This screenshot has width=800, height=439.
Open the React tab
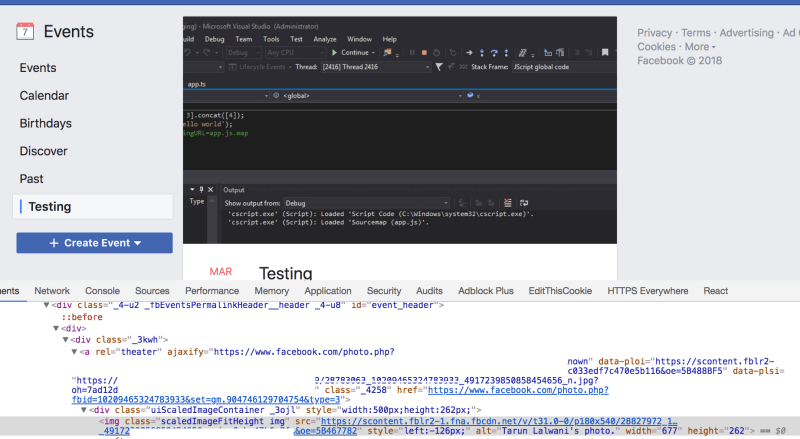tap(715, 291)
